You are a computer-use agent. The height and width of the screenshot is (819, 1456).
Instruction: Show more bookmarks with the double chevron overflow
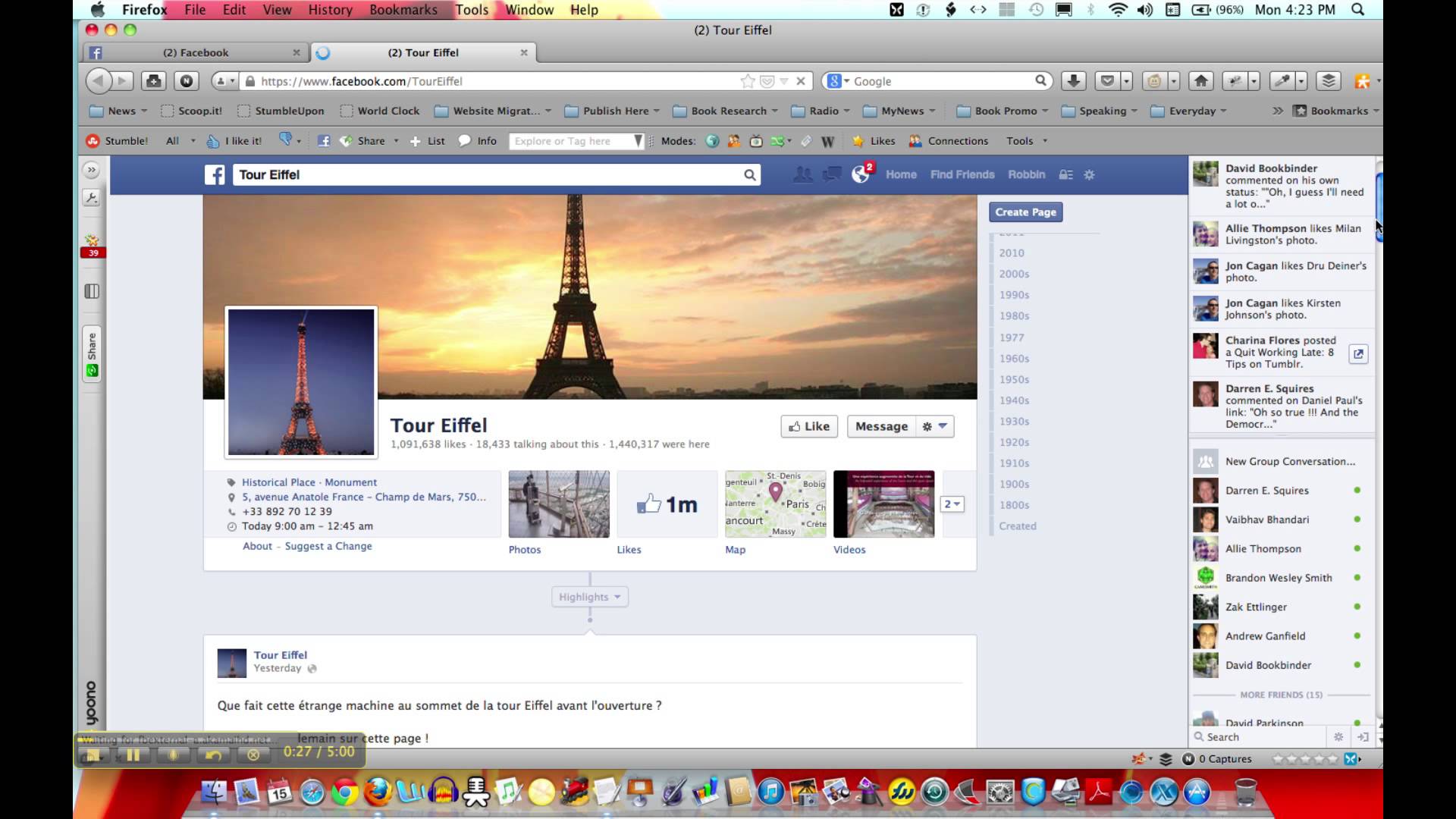point(1278,111)
